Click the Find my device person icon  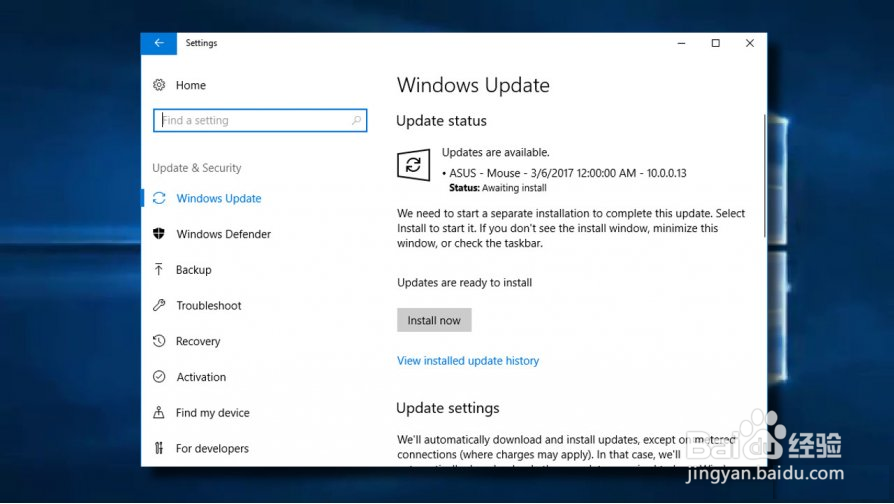point(159,412)
